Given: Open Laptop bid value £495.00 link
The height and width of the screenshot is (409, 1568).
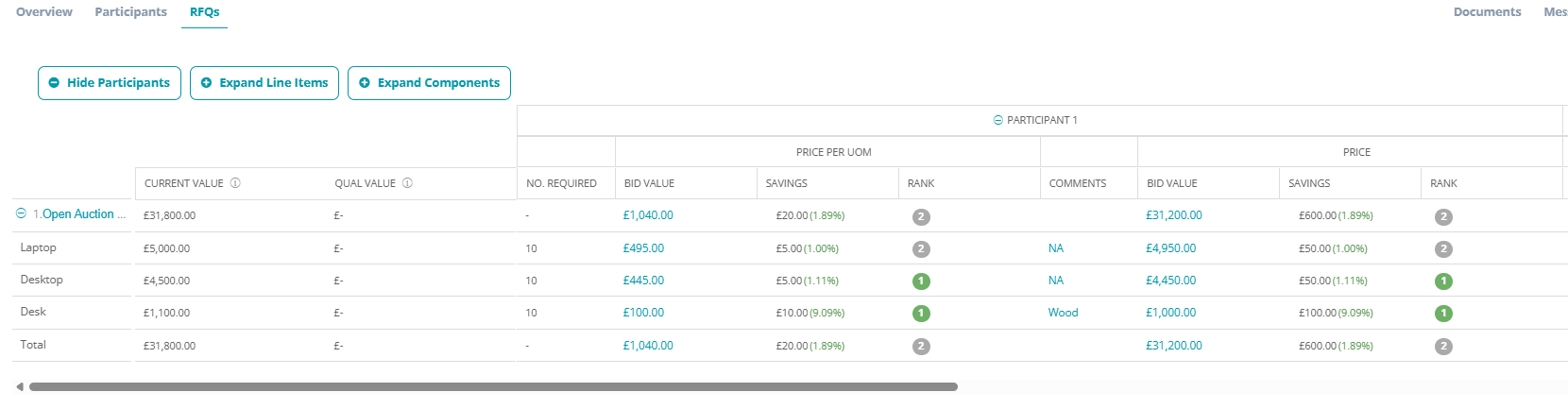Looking at the screenshot, I should point(643,248).
